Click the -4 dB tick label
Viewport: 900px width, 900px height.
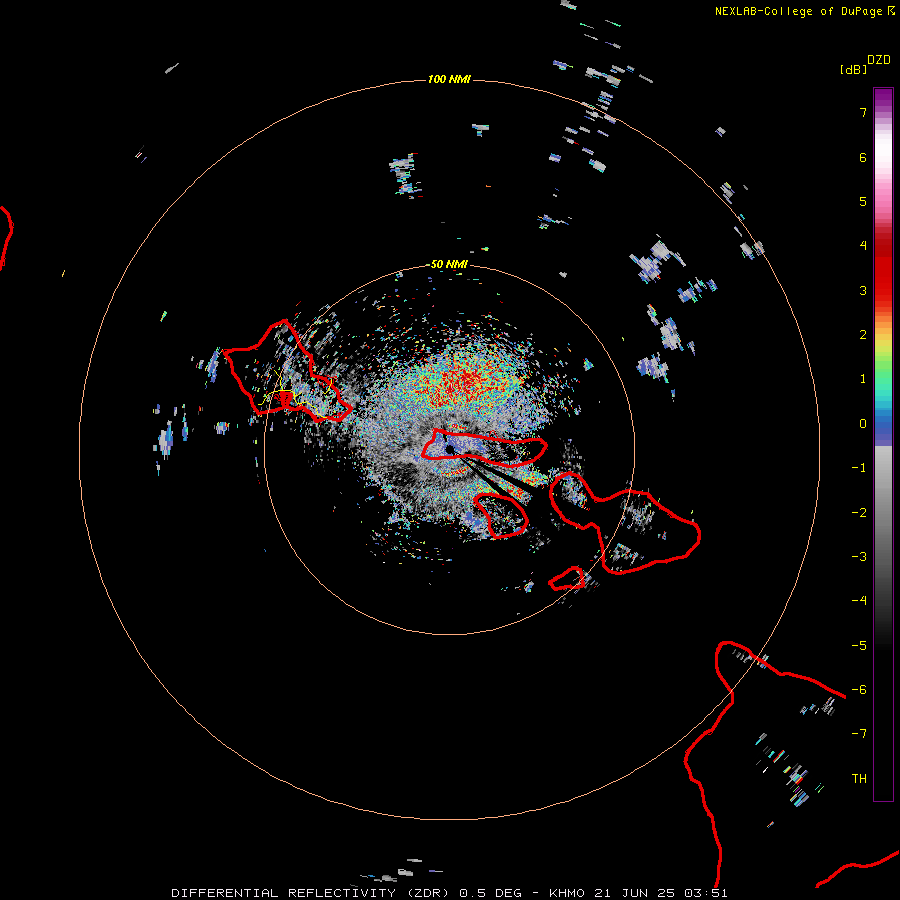(859, 600)
